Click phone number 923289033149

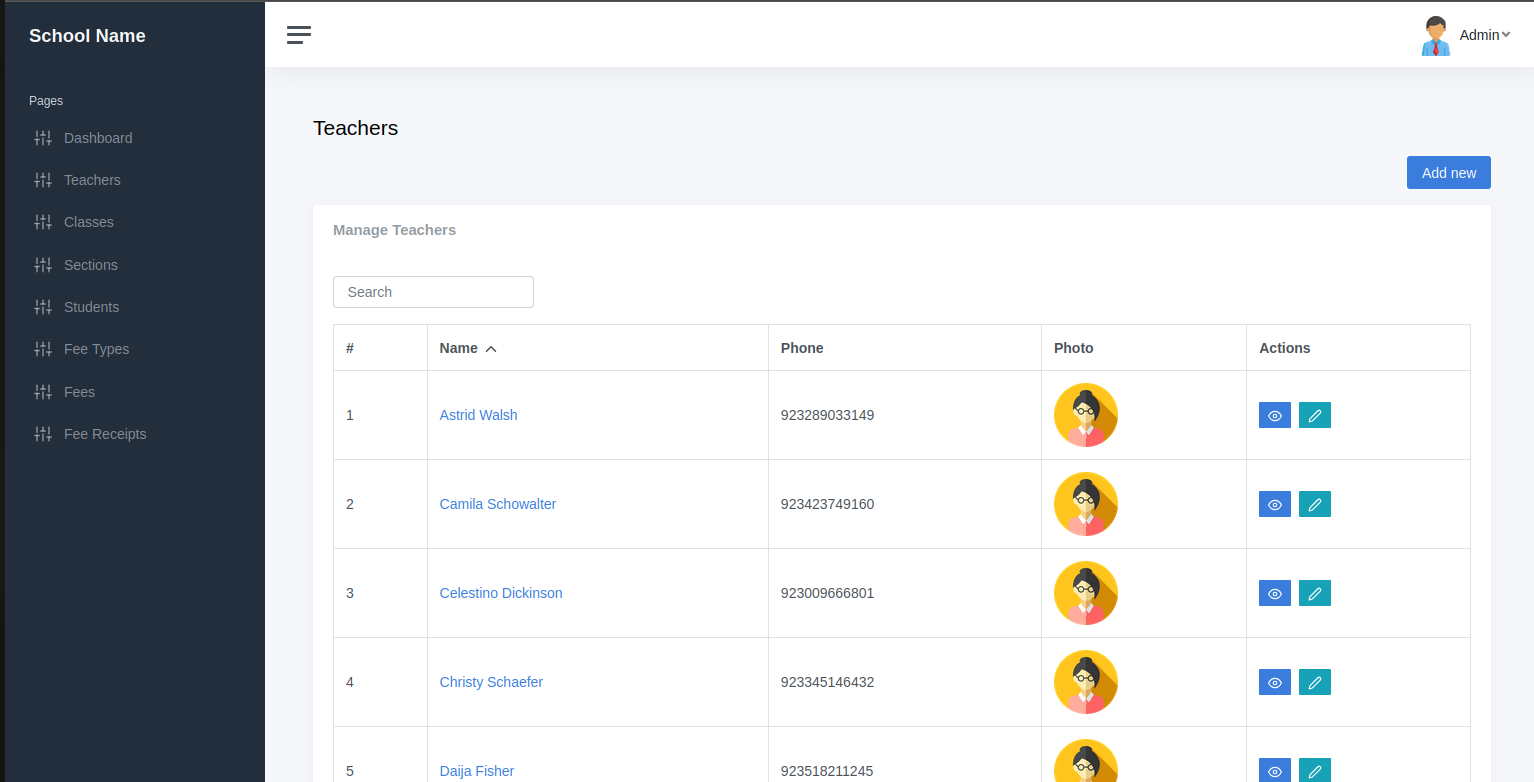point(827,415)
